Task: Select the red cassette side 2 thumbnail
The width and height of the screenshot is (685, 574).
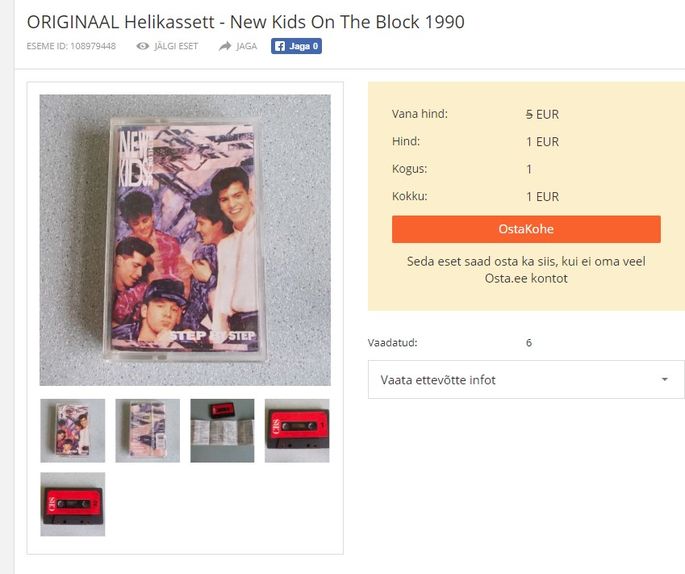Action: tap(73, 504)
